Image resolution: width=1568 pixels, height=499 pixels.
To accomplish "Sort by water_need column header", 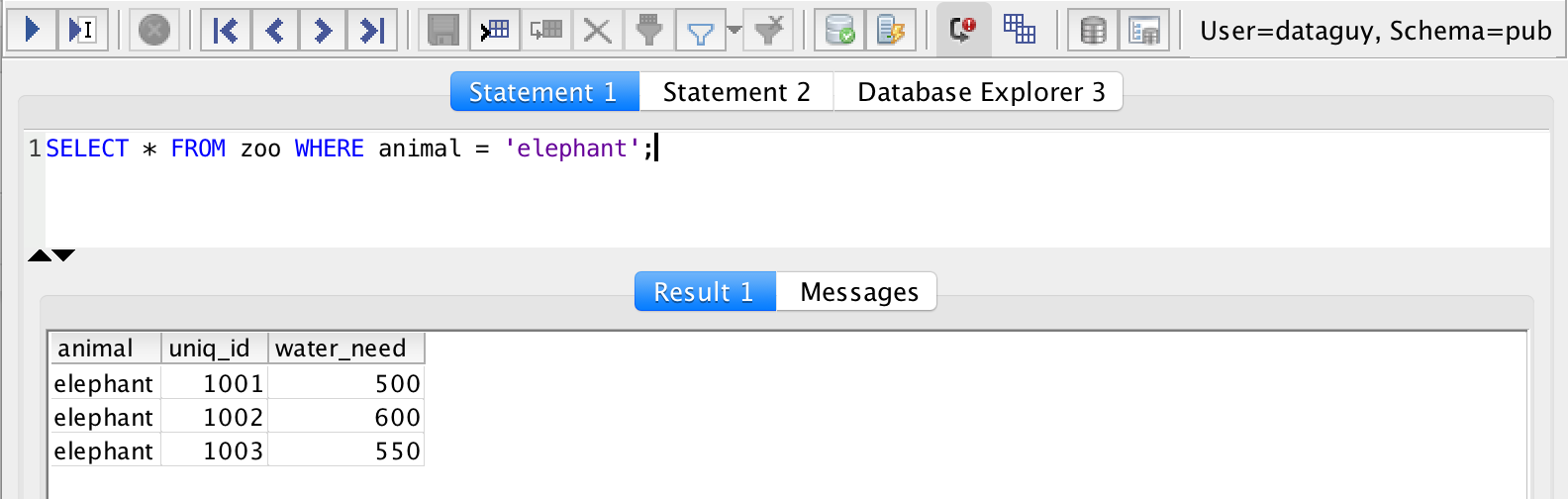I will pos(345,349).
